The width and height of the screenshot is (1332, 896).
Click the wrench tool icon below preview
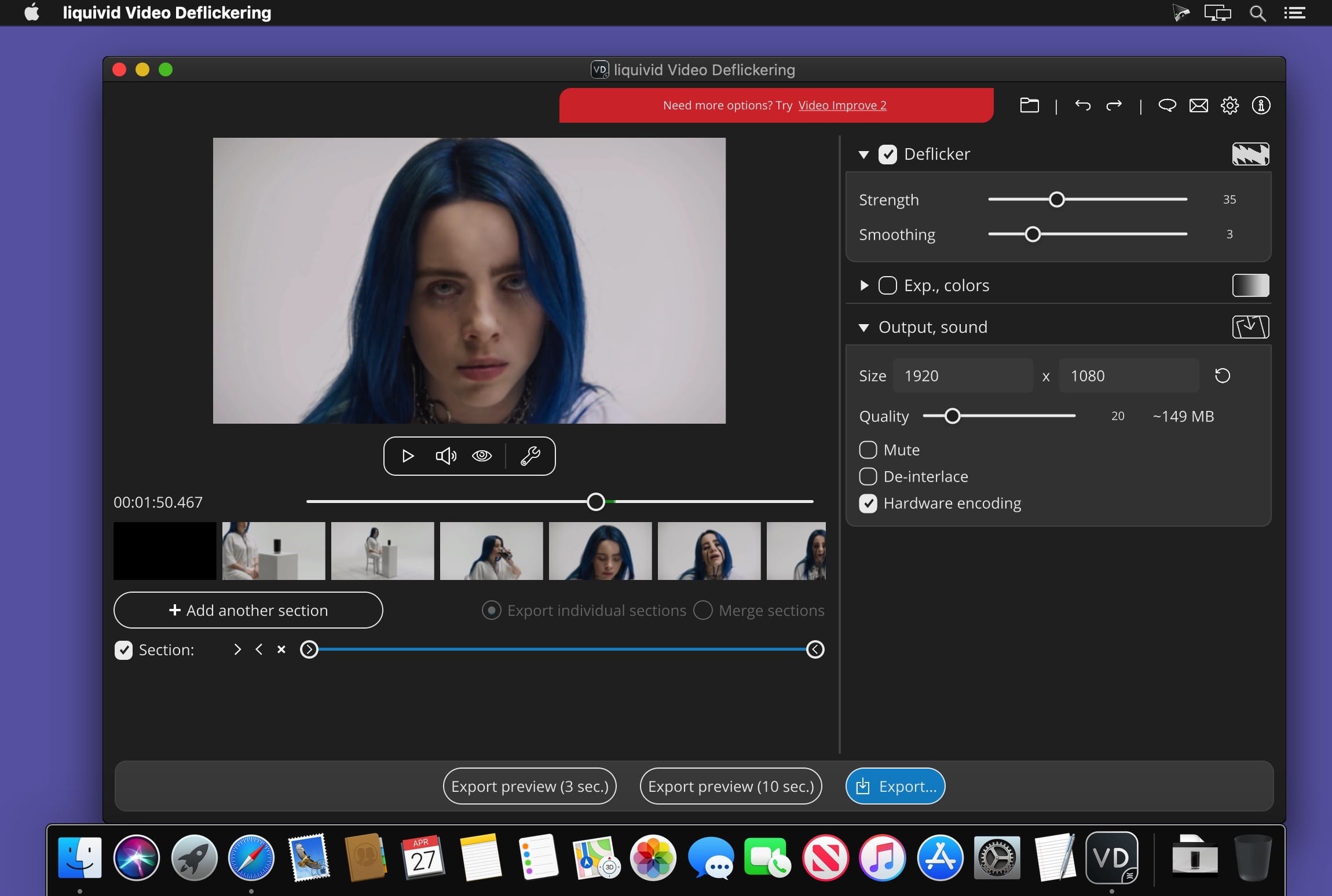click(x=530, y=456)
